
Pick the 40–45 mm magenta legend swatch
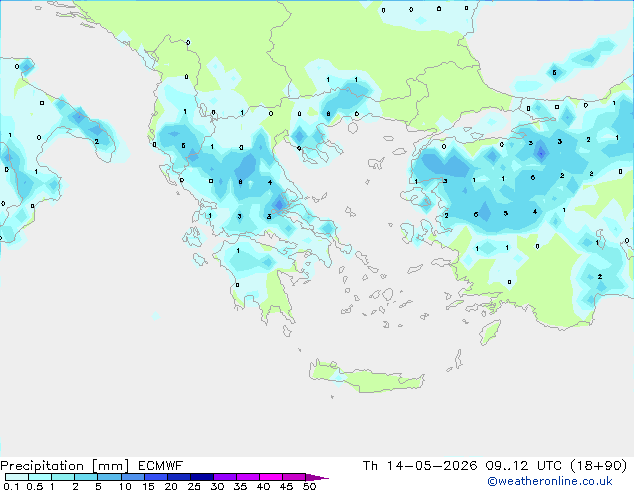[271, 477]
